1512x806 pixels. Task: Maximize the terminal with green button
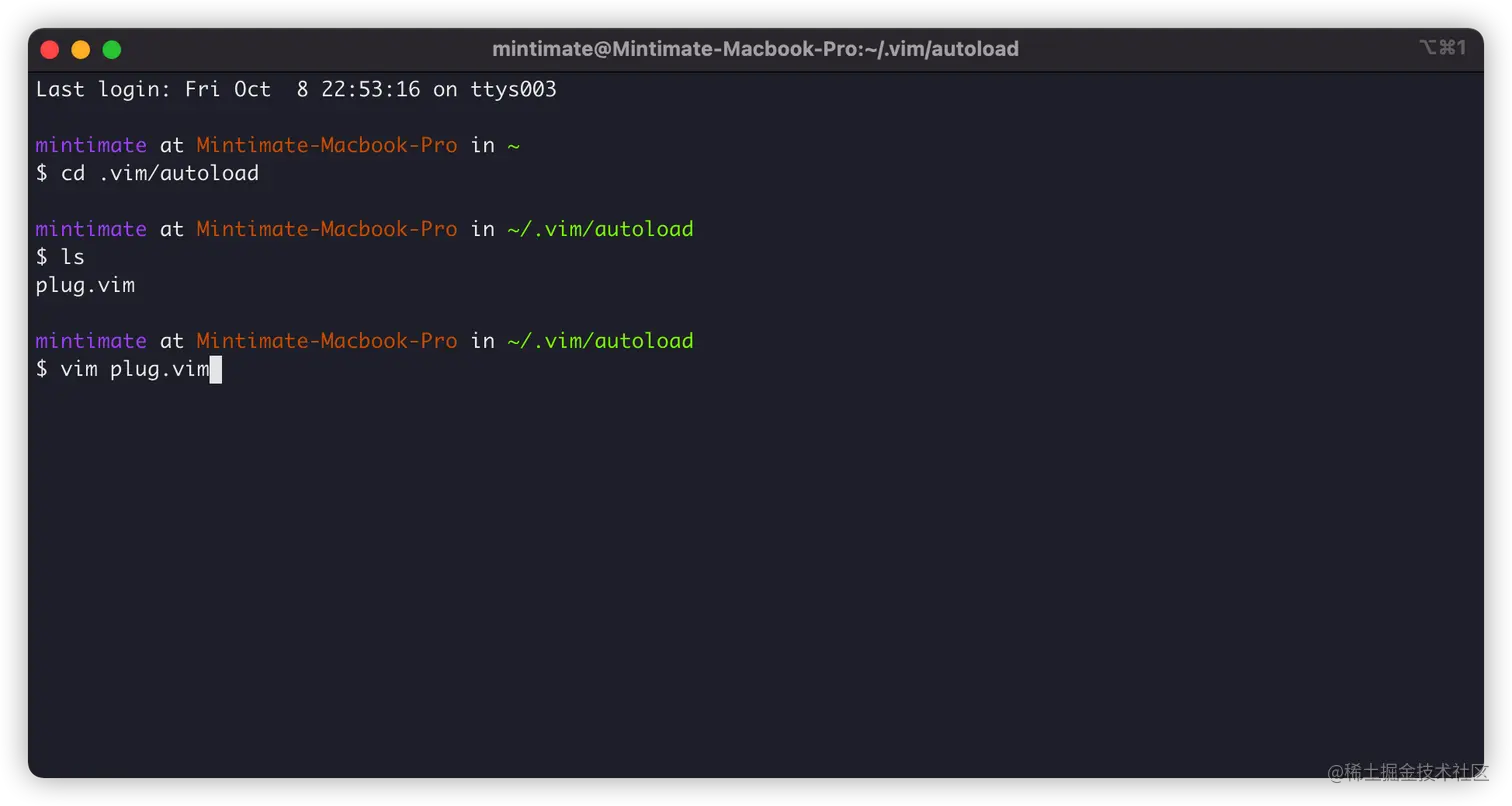coord(112,49)
